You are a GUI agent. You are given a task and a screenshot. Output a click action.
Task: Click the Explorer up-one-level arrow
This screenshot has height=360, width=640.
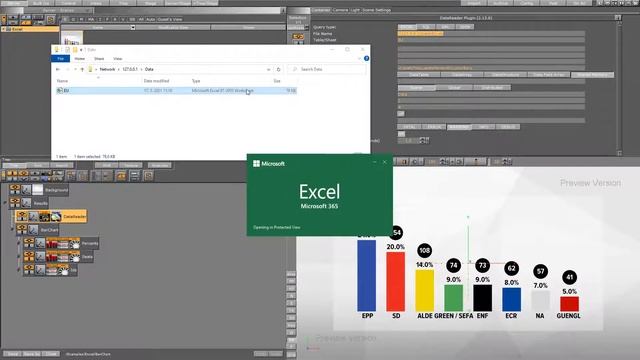coord(82,69)
